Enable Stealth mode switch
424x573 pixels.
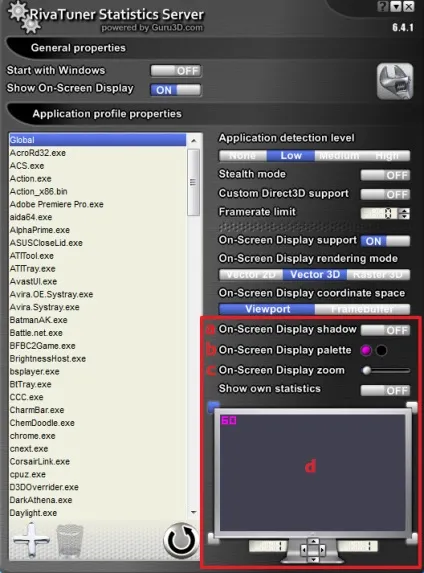(x=385, y=175)
